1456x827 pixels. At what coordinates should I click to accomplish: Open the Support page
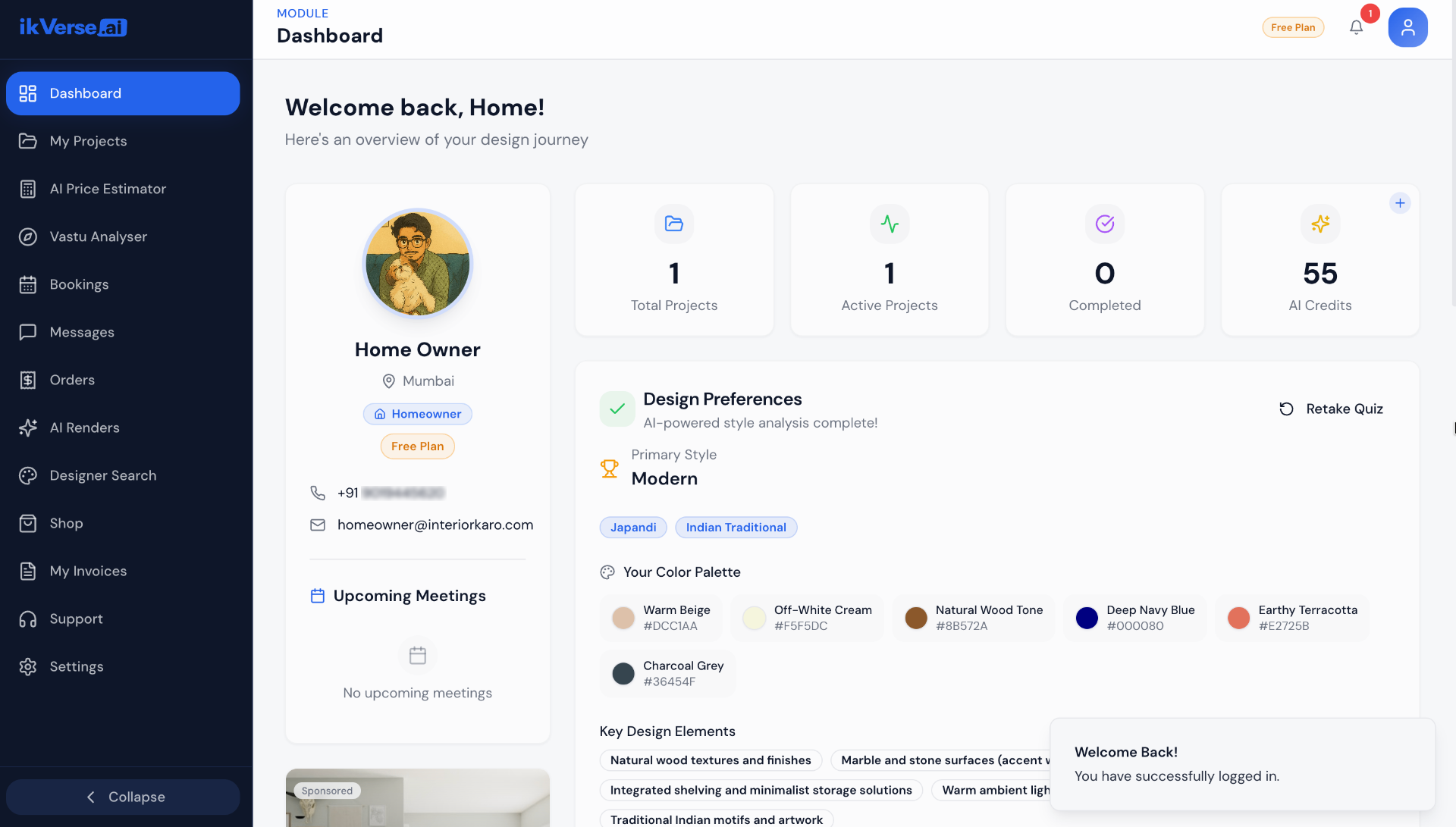(123, 619)
